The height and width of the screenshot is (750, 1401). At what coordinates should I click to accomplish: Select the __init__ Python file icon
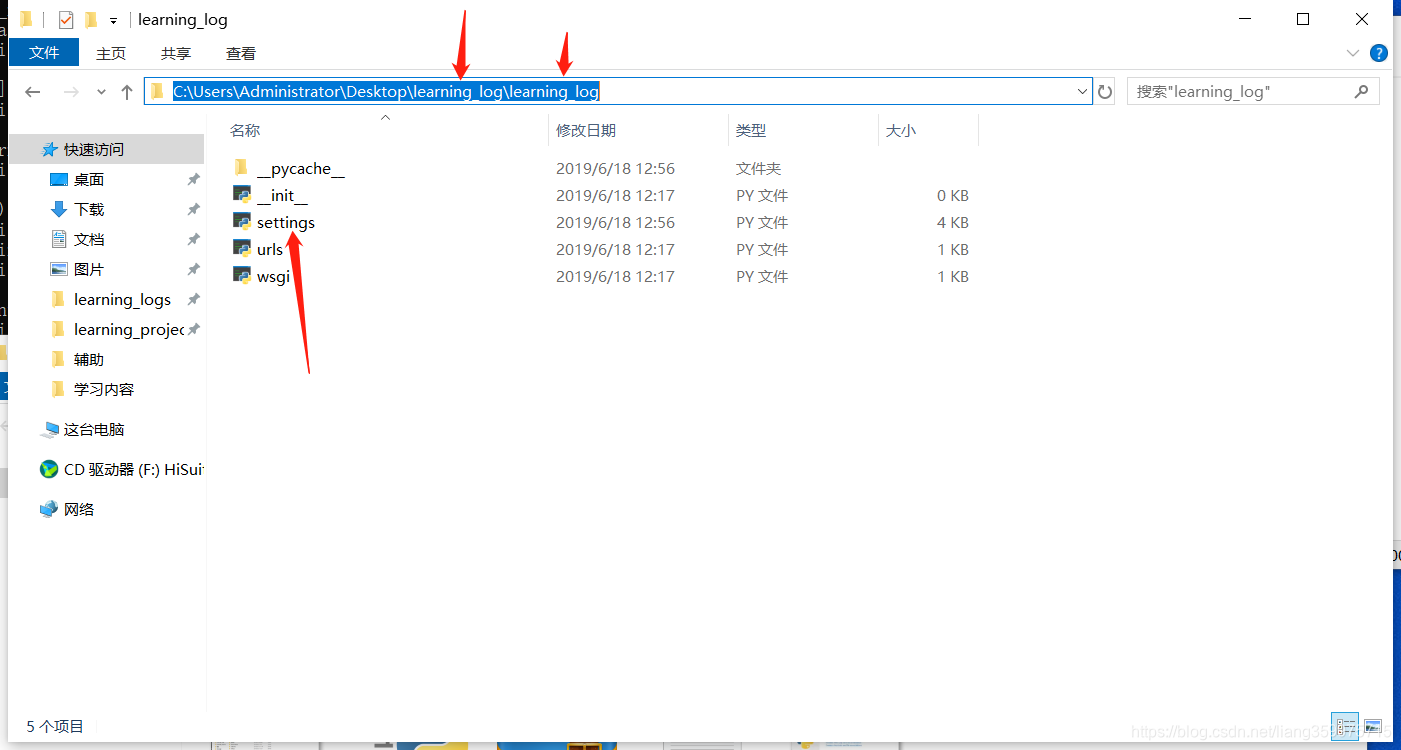coord(242,195)
